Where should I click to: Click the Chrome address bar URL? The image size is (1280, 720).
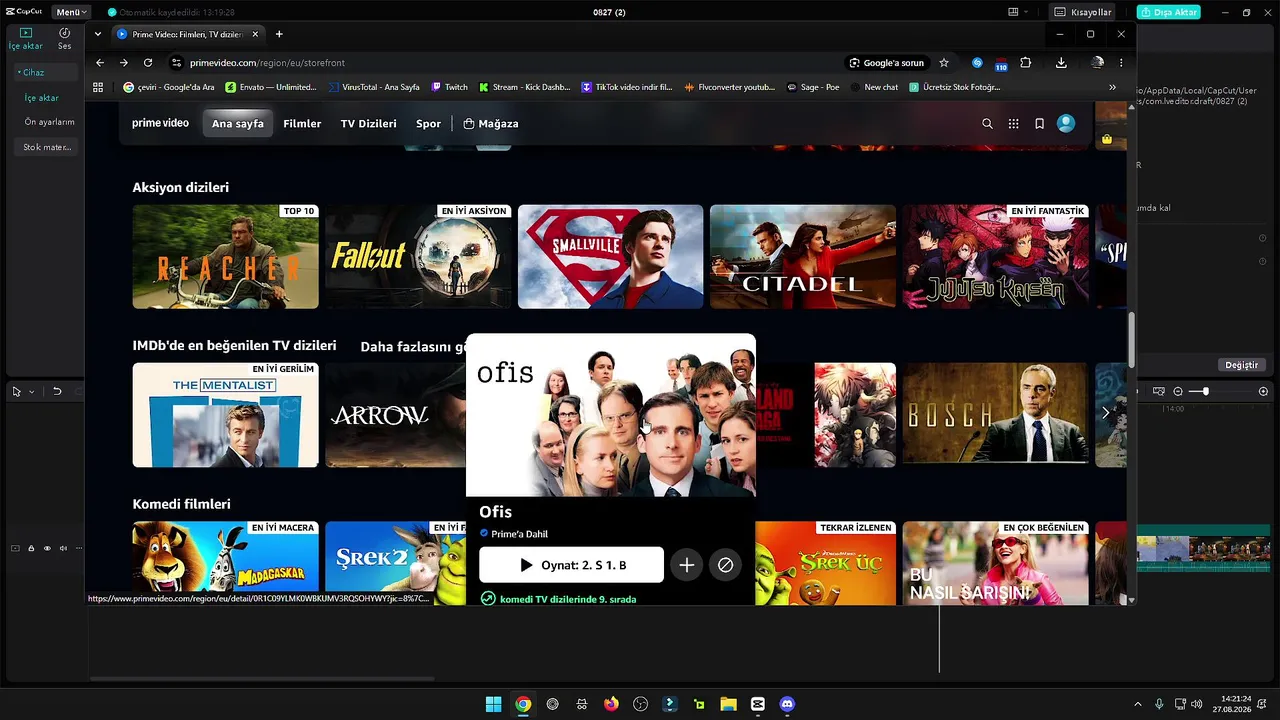[x=267, y=63]
